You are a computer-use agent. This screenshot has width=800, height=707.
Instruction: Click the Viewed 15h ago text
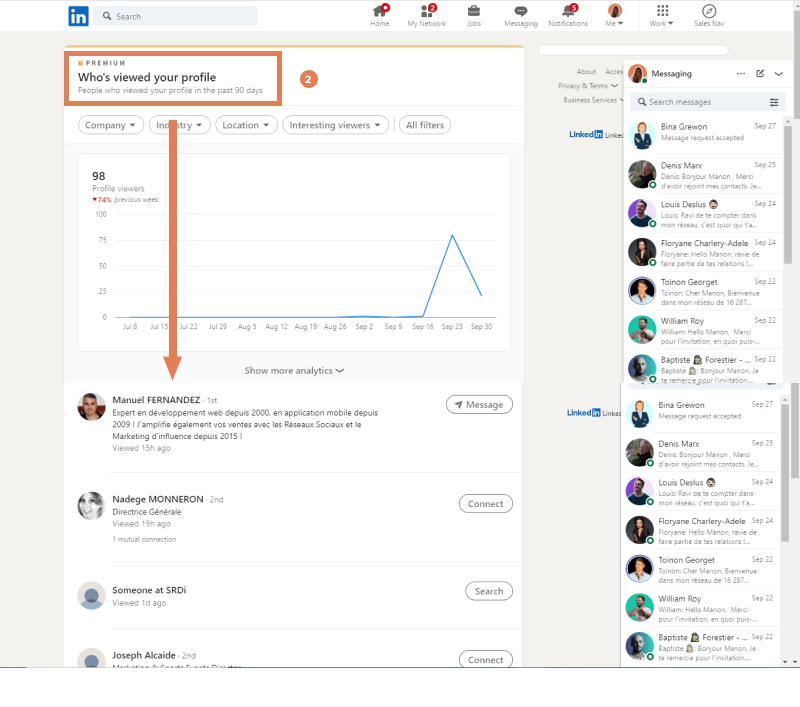141,448
